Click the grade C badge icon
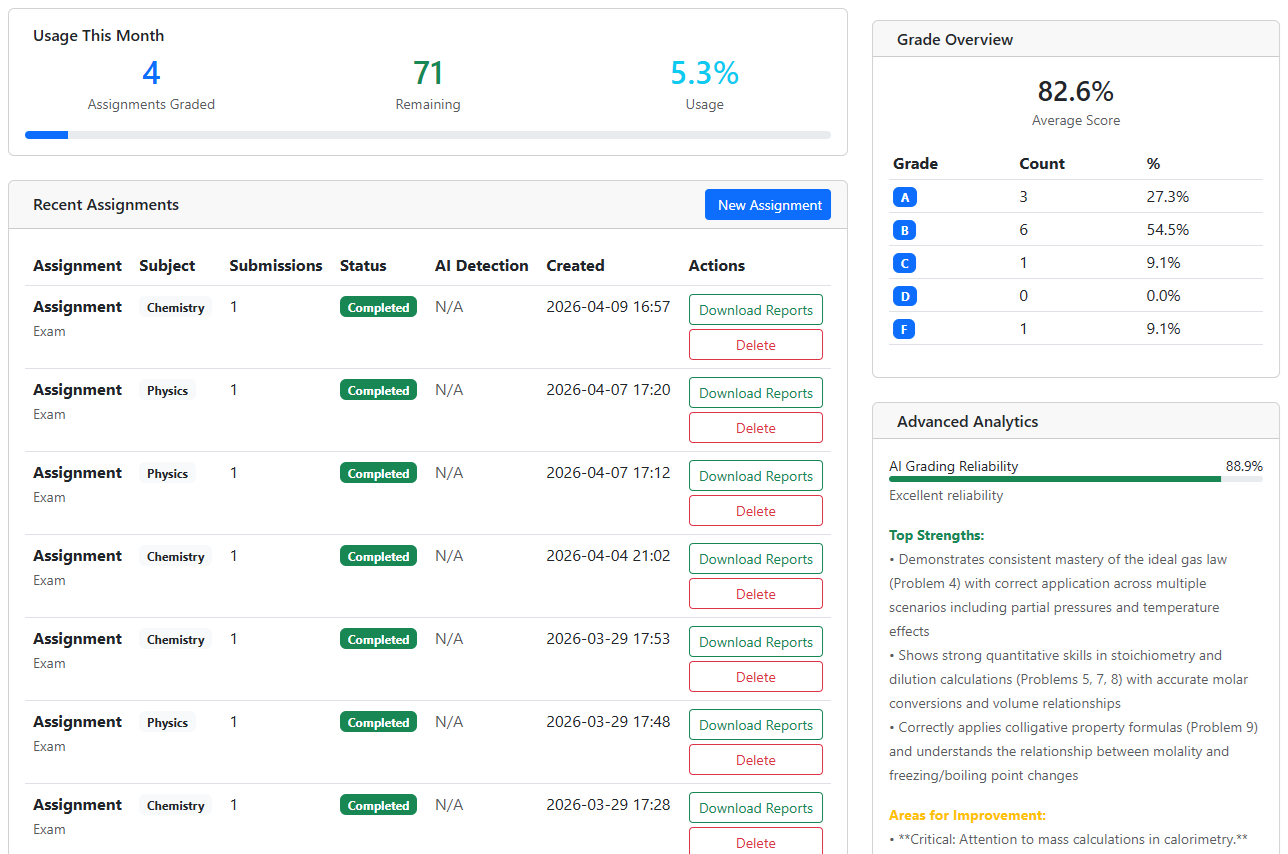Screen dimensions: 1288x854 pyautogui.click(x=904, y=262)
